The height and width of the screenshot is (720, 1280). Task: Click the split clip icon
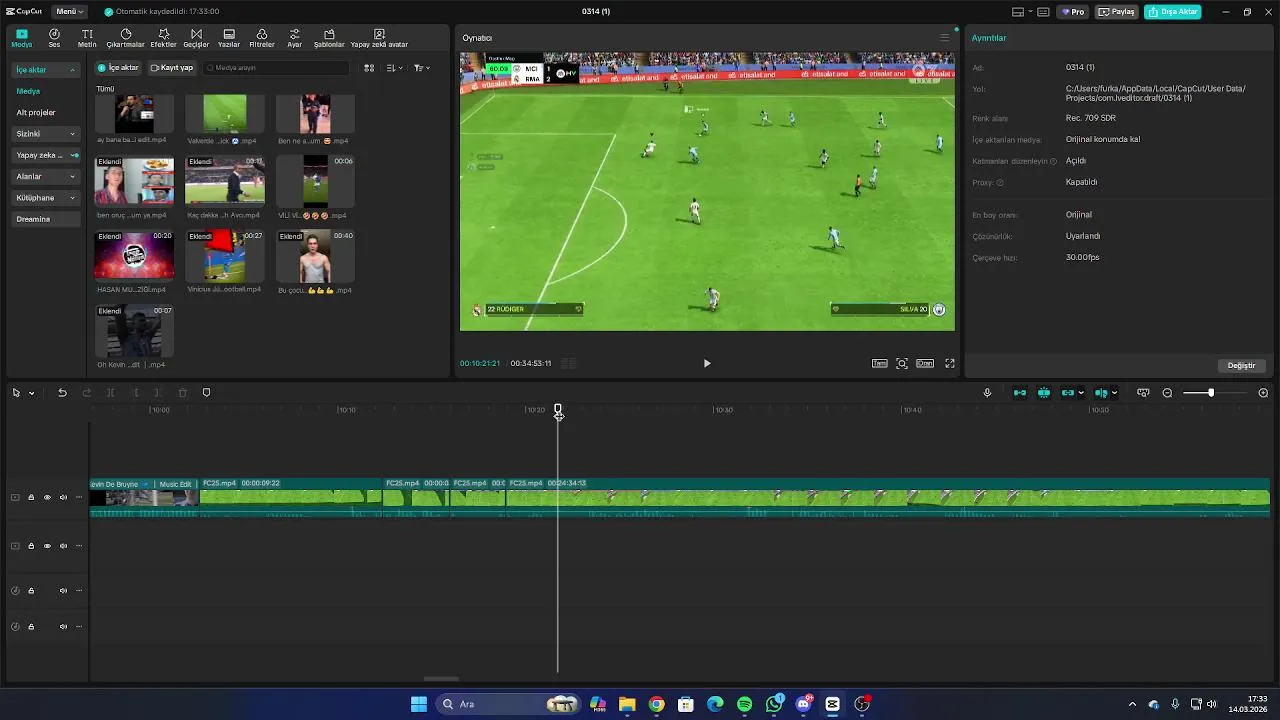(x=110, y=393)
